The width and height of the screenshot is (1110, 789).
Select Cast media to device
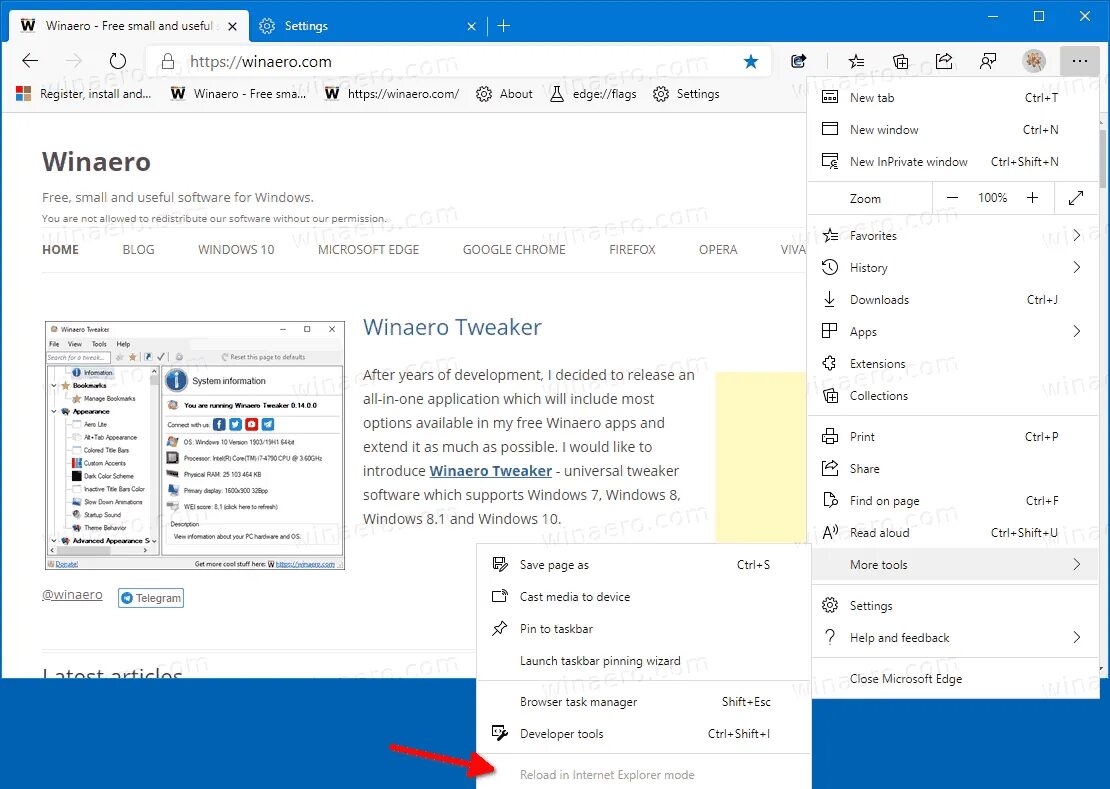click(x=643, y=597)
